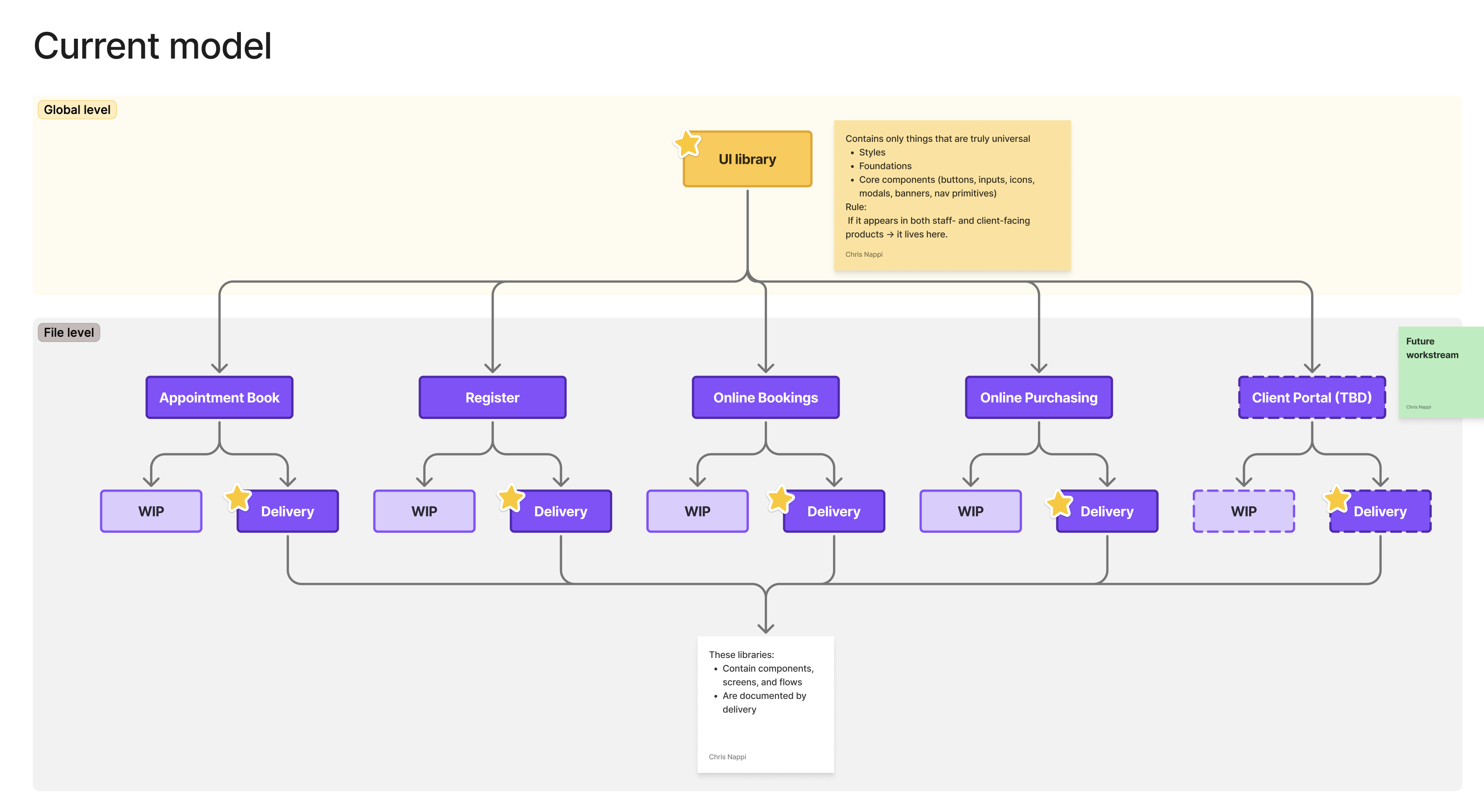Click the star on Appointment Book's Delivery node

pyautogui.click(x=238, y=498)
